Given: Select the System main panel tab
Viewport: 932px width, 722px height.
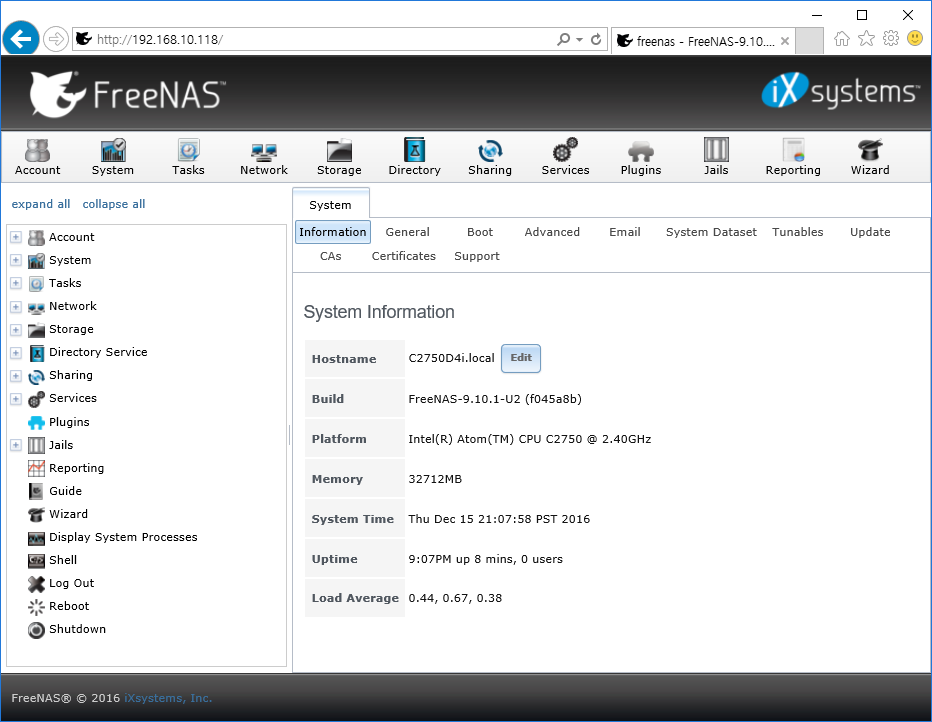Looking at the screenshot, I should [x=330, y=205].
